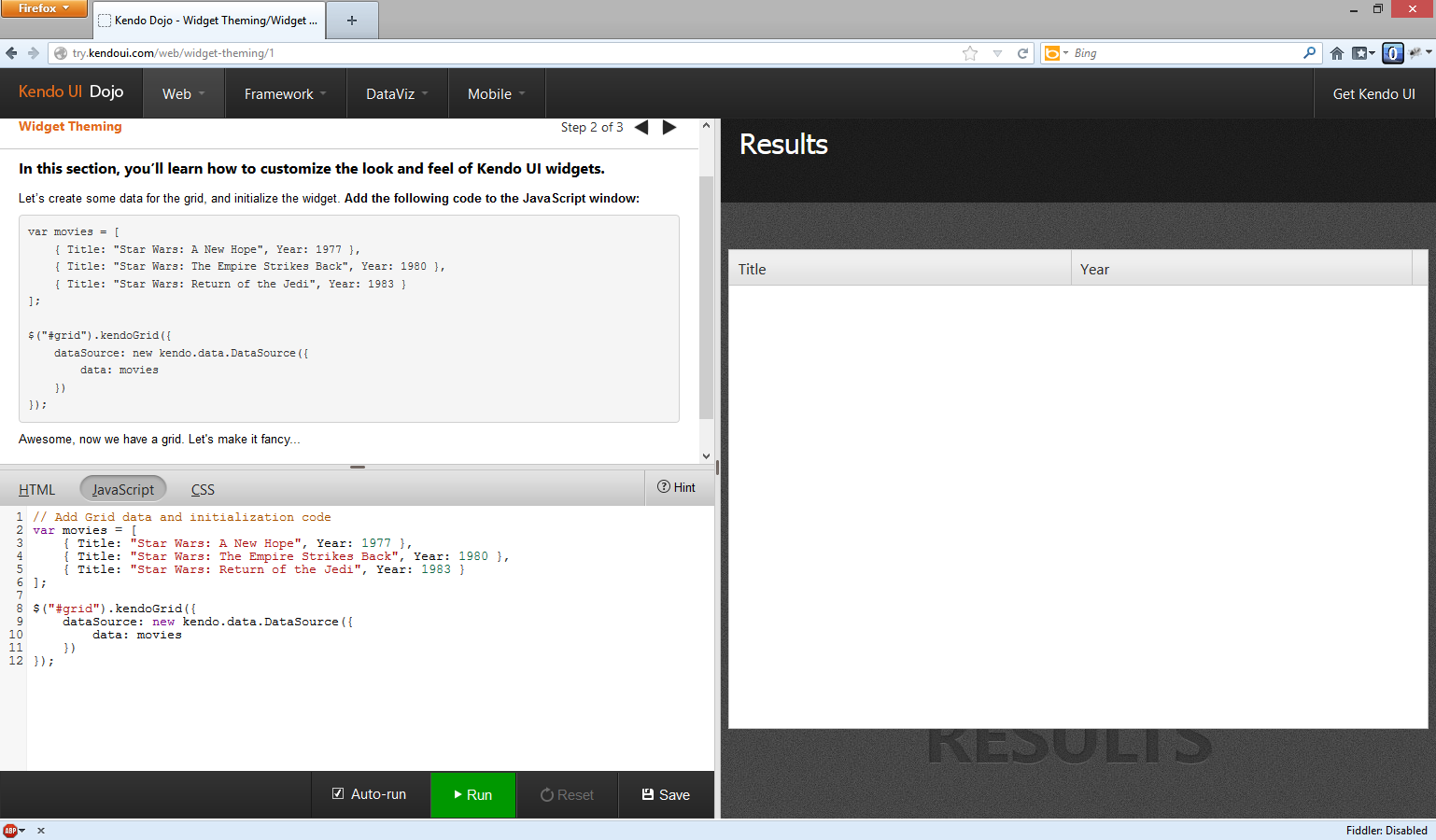Click the Save button

click(666, 795)
